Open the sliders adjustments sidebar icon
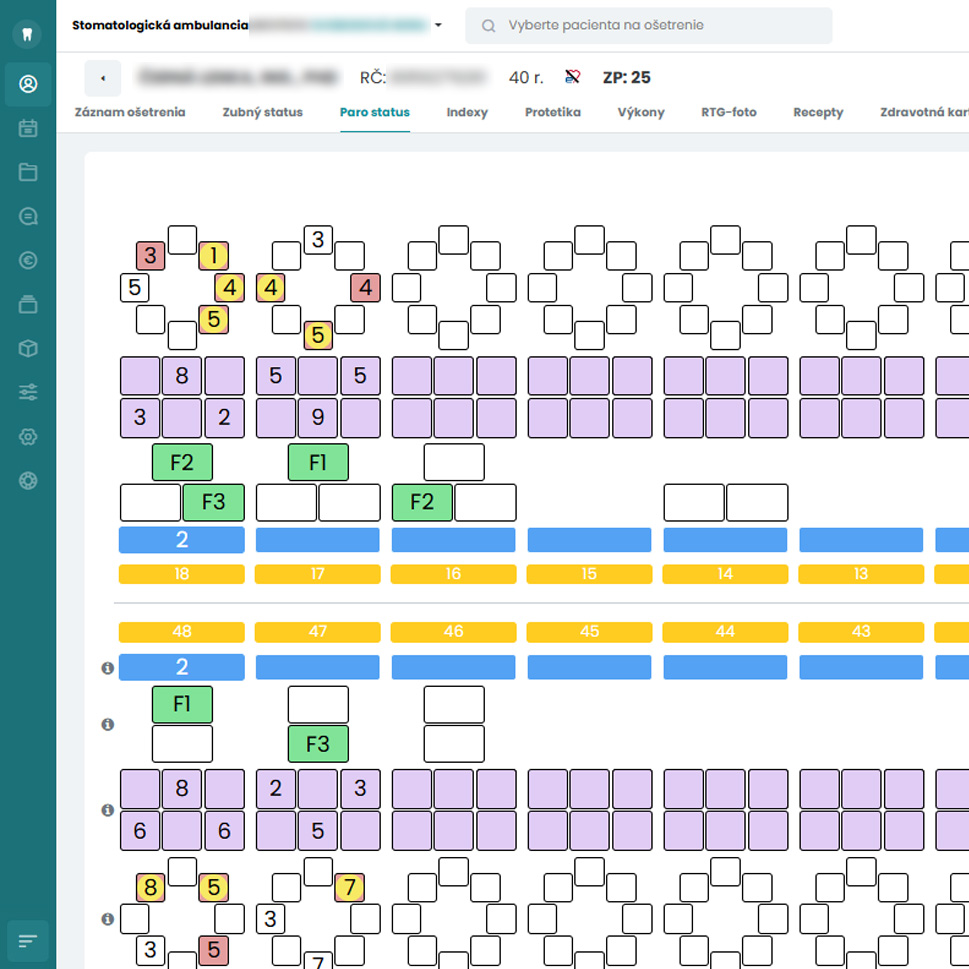The width and height of the screenshot is (969, 969). (28, 392)
